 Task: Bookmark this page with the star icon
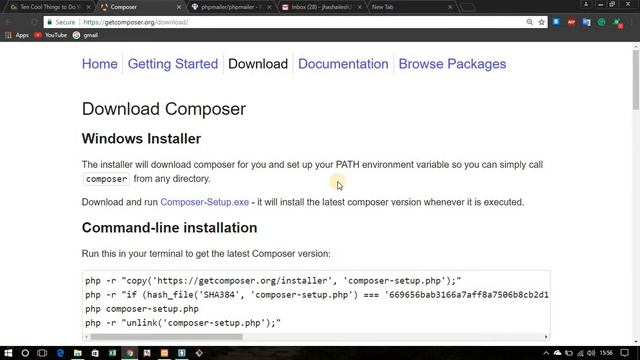(x=541, y=22)
